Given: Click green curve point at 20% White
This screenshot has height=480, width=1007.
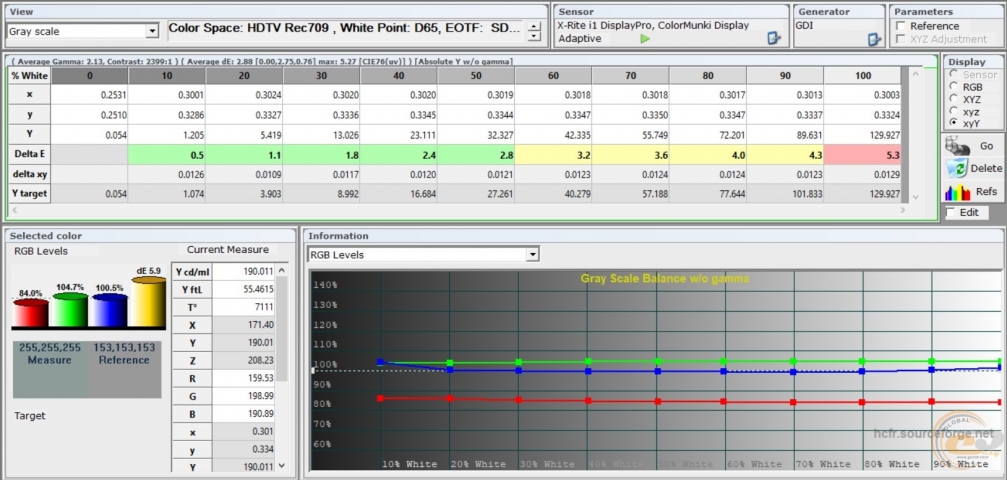Looking at the screenshot, I should click(450, 362).
